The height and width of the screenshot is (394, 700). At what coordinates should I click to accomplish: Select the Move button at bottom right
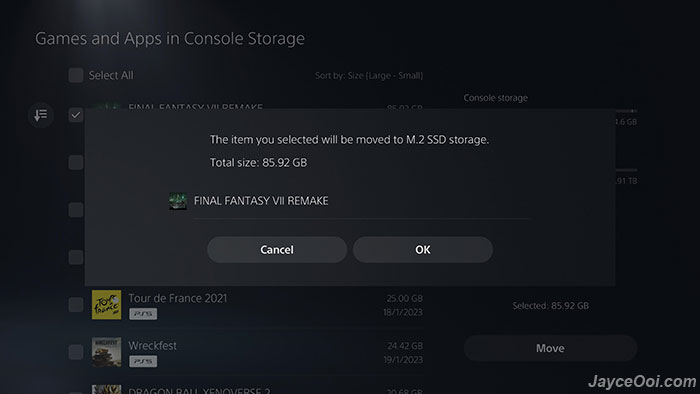coord(550,348)
